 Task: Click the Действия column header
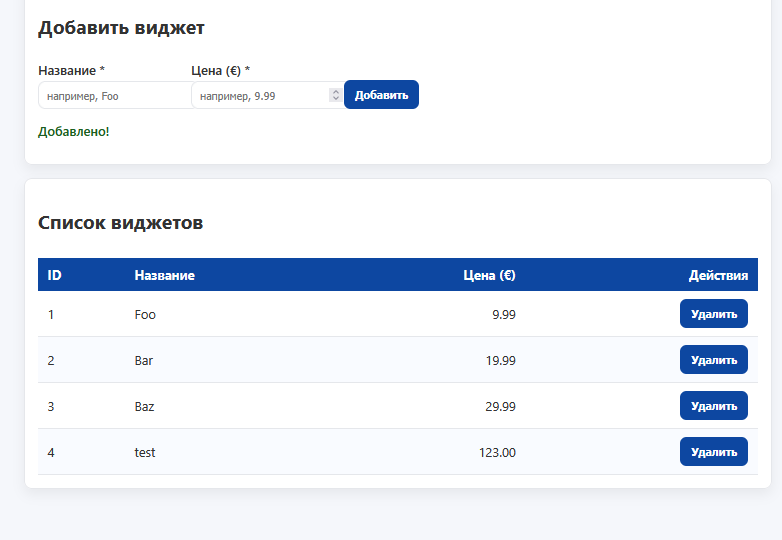717,276
